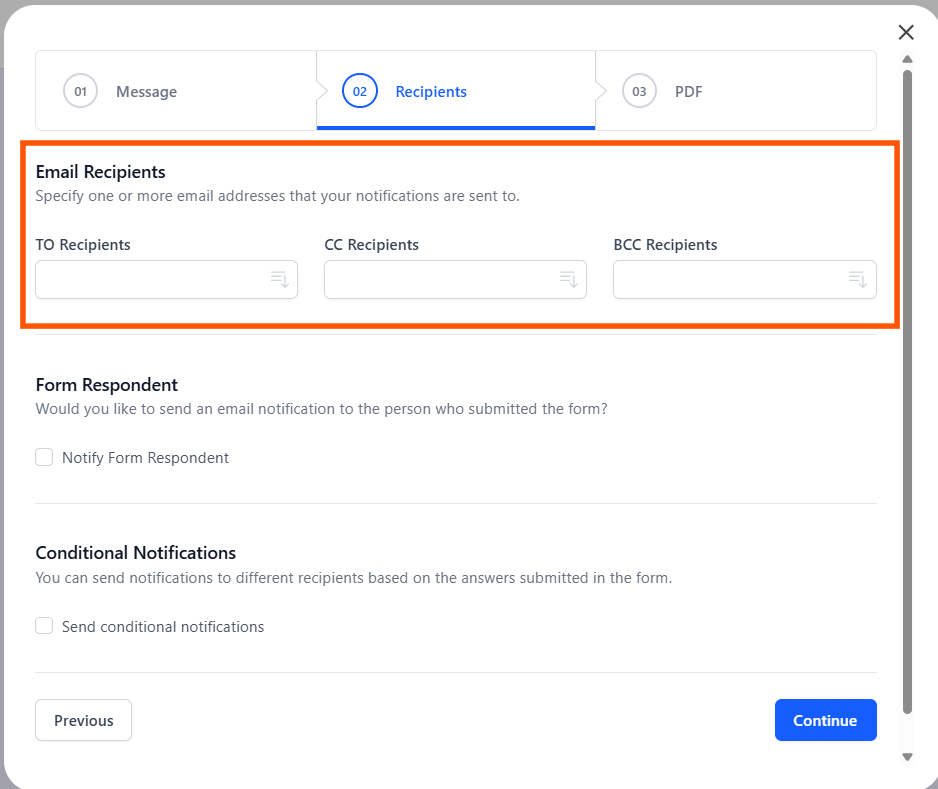Viewport: 938px width, 789px height.
Task: Go back with the Previous button
Action: point(83,720)
